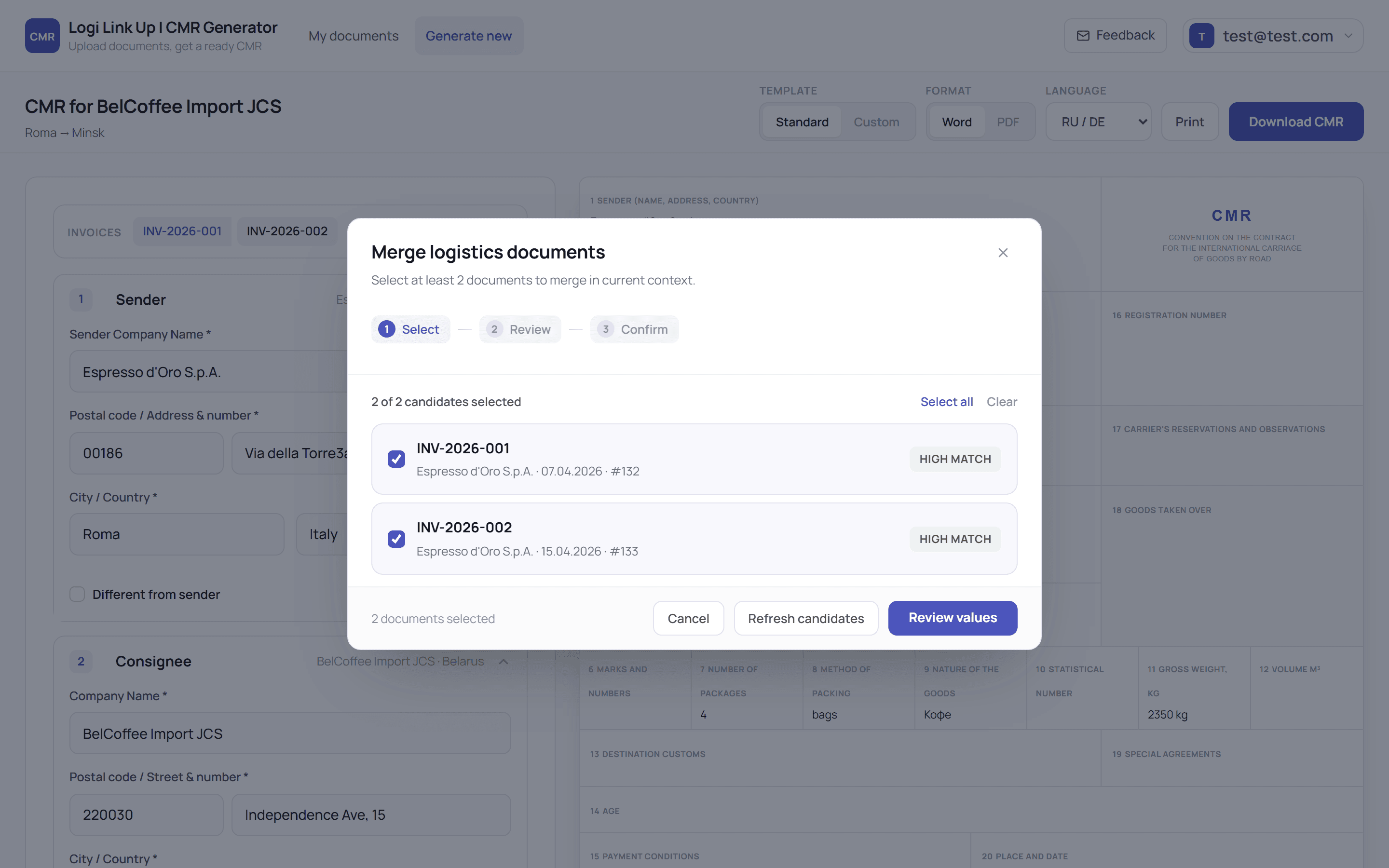This screenshot has height=868, width=1389.
Task: Click step 3 Confirm number badge
Action: (606, 329)
